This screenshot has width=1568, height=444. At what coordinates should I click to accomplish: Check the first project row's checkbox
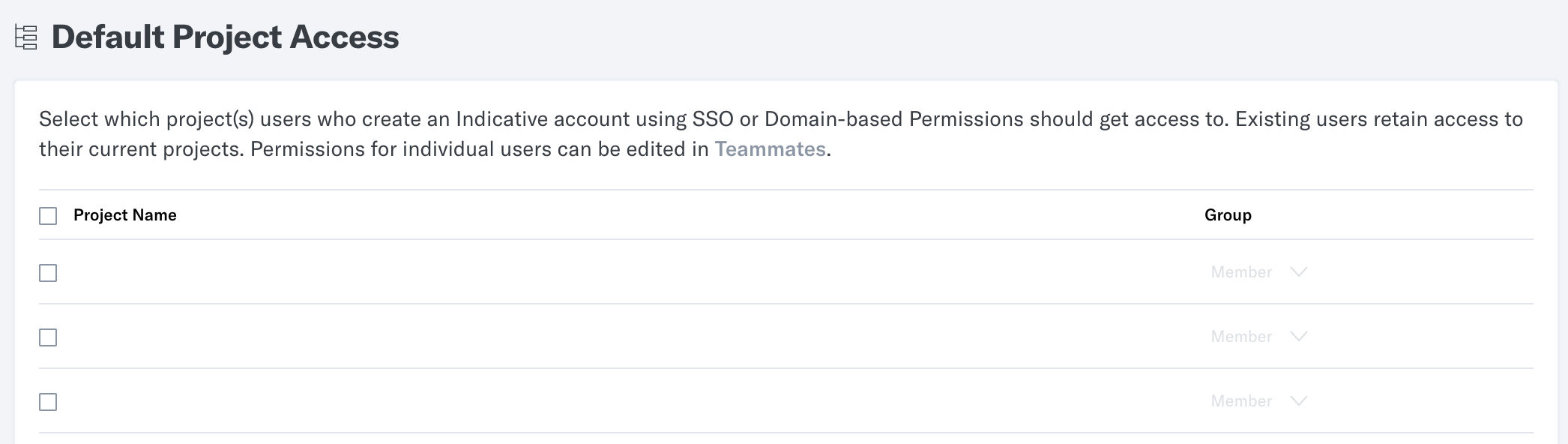[x=48, y=273]
